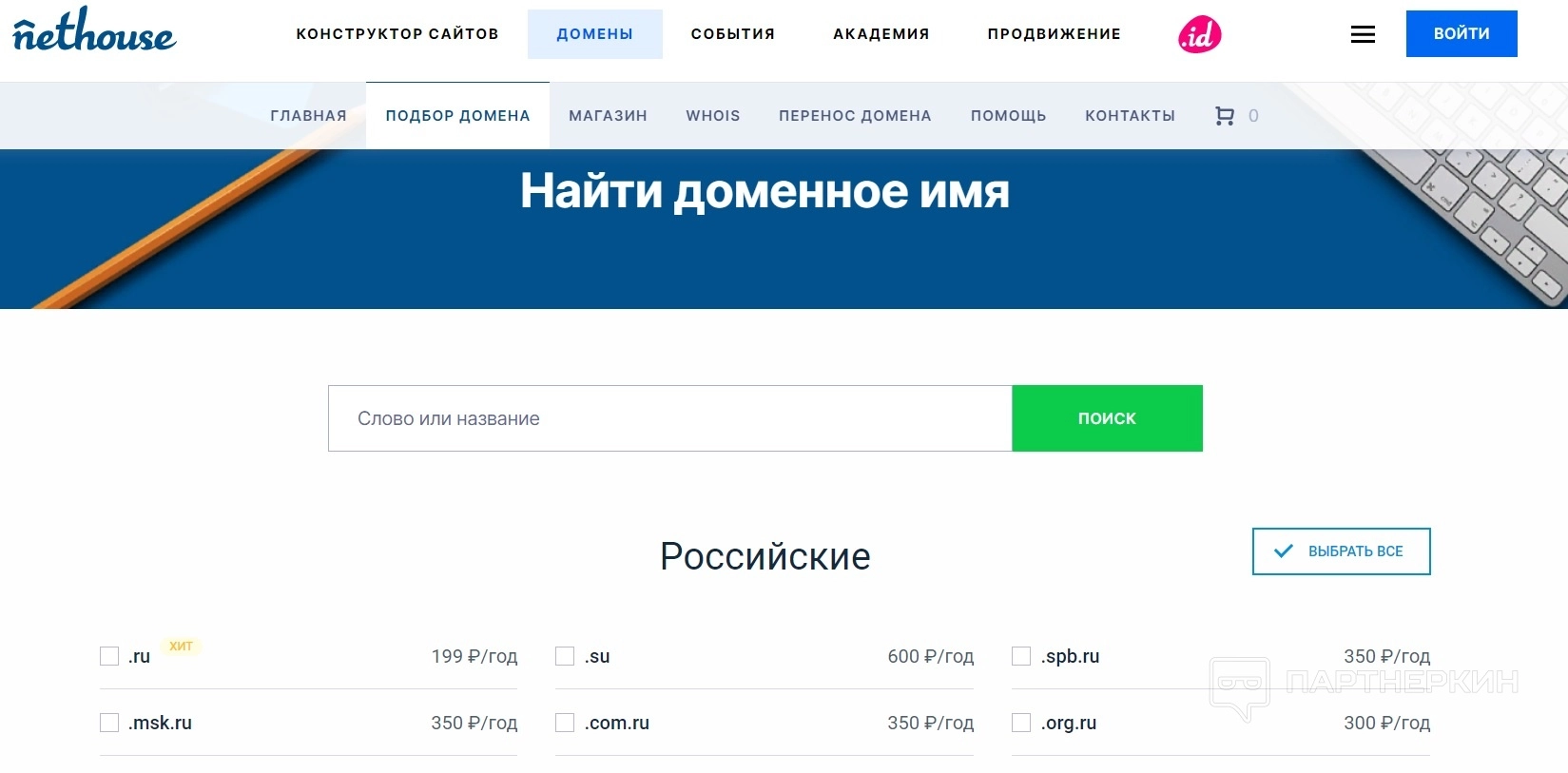Open the Академия menu item
1568x773 pixels.
(881, 34)
